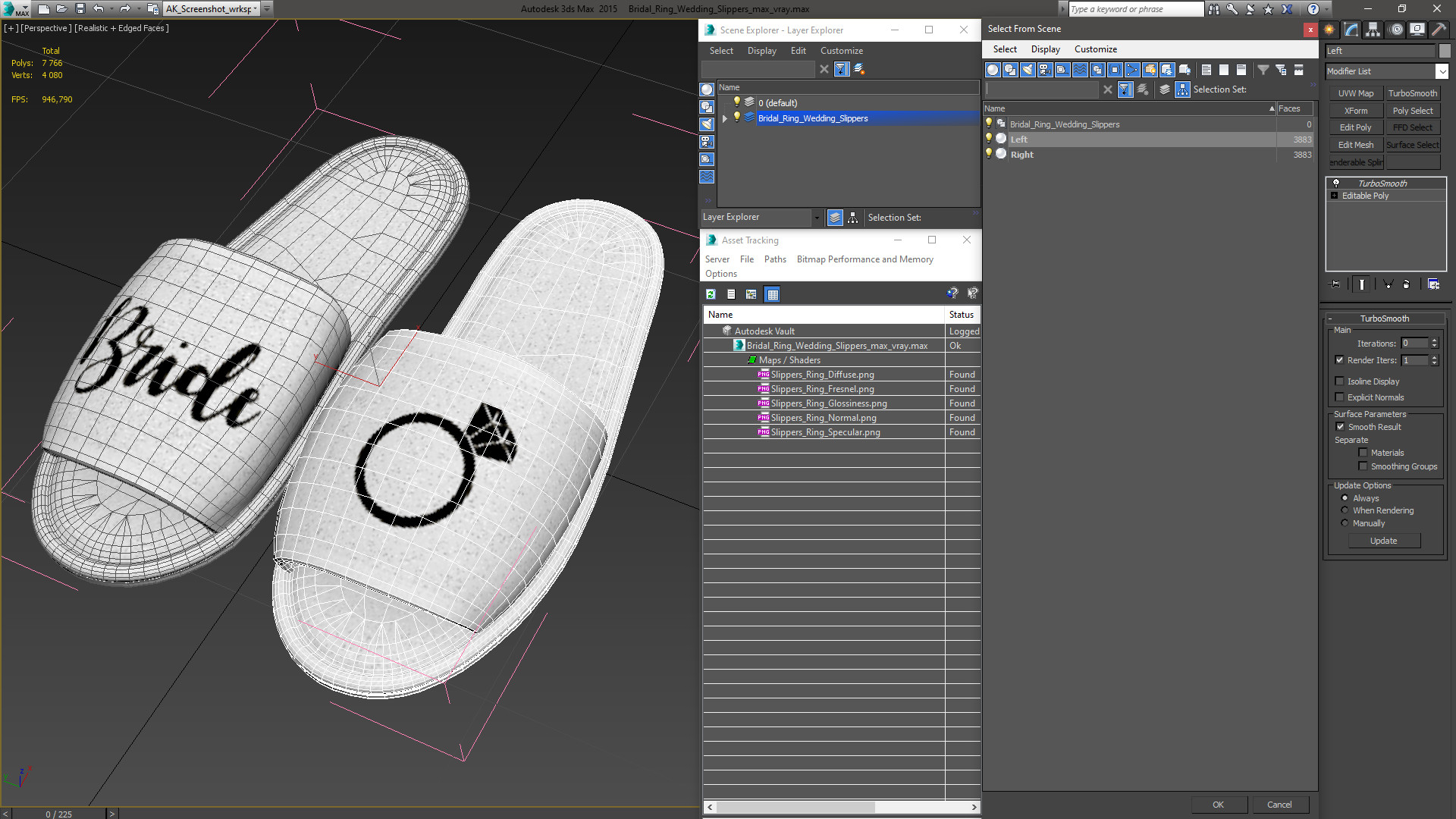This screenshot has height=819, width=1456.
Task: Click the object color swatch beside name
Action: point(1445,51)
